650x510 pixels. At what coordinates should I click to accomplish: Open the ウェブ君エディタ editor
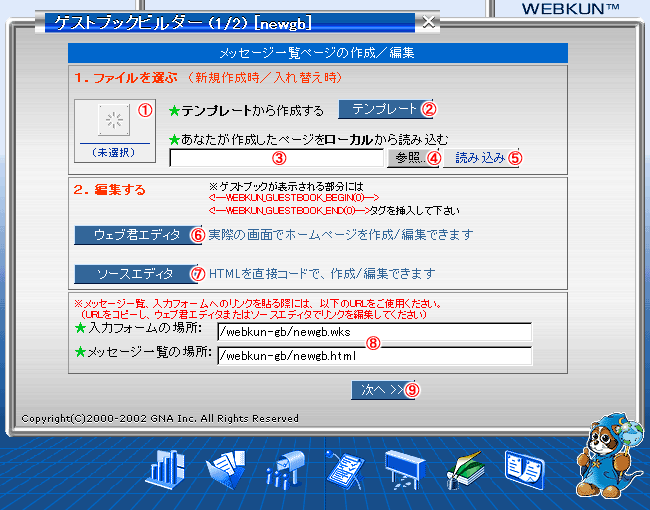pyautogui.click(x=130, y=234)
